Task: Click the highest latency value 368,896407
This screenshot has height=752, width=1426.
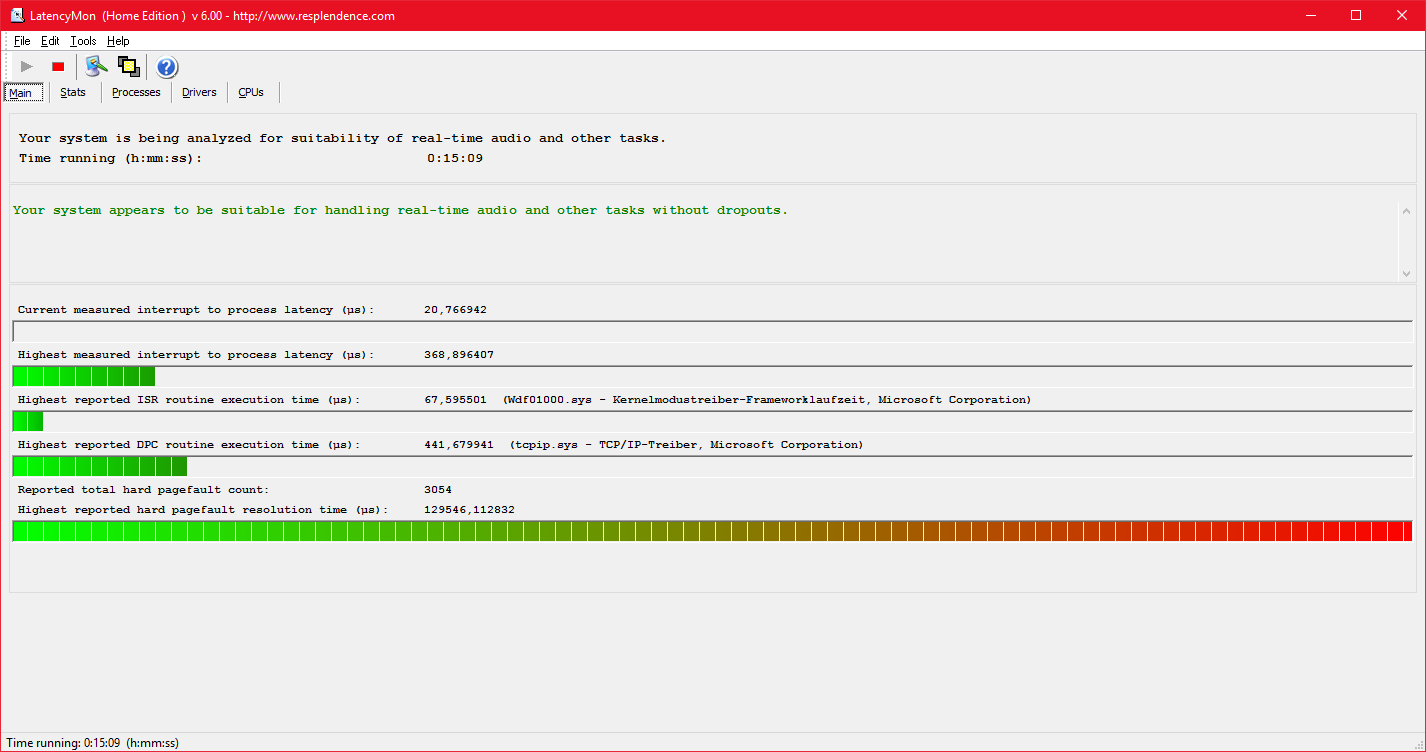Action: point(459,355)
